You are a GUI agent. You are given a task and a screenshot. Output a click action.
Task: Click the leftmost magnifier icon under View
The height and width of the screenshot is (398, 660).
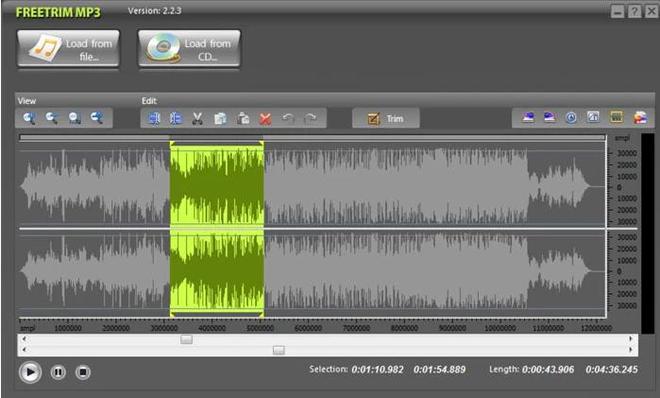click(x=29, y=118)
